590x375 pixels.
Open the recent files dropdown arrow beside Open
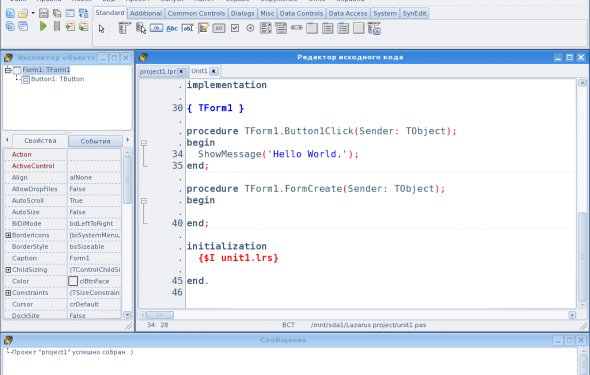point(33,13)
